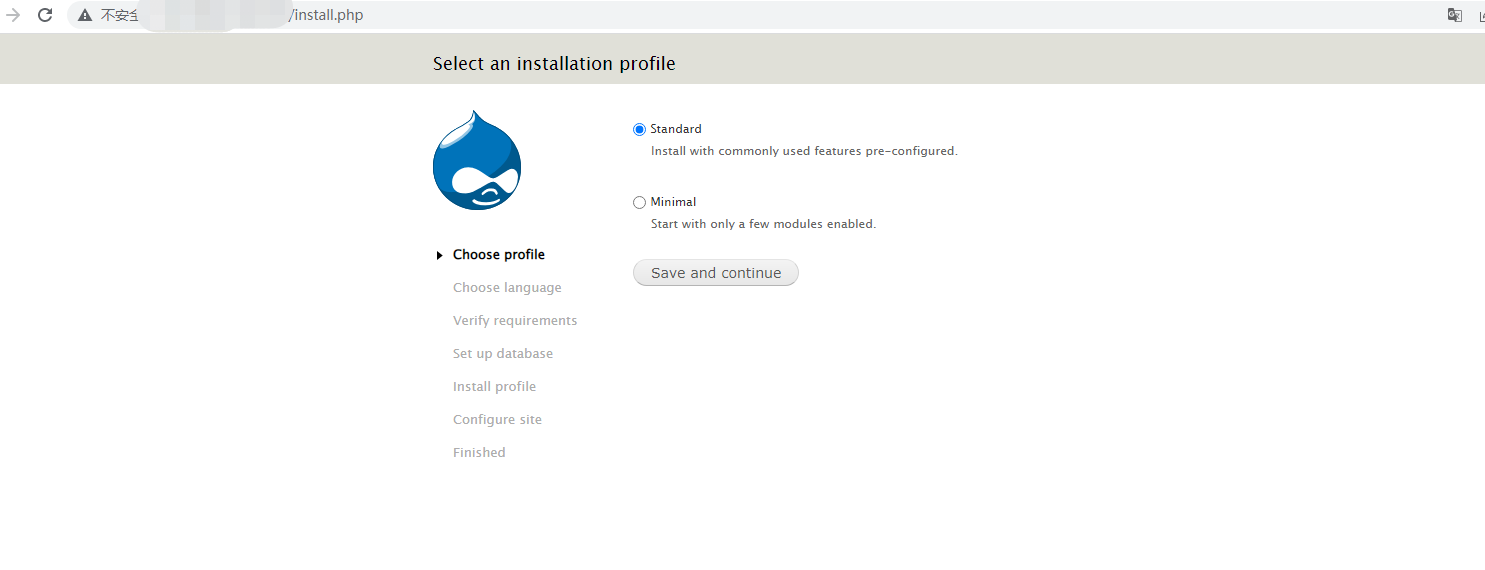Viewport: 1485px width, 570px height.
Task: Open the Google Translate icon
Action: [x=1455, y=15]
